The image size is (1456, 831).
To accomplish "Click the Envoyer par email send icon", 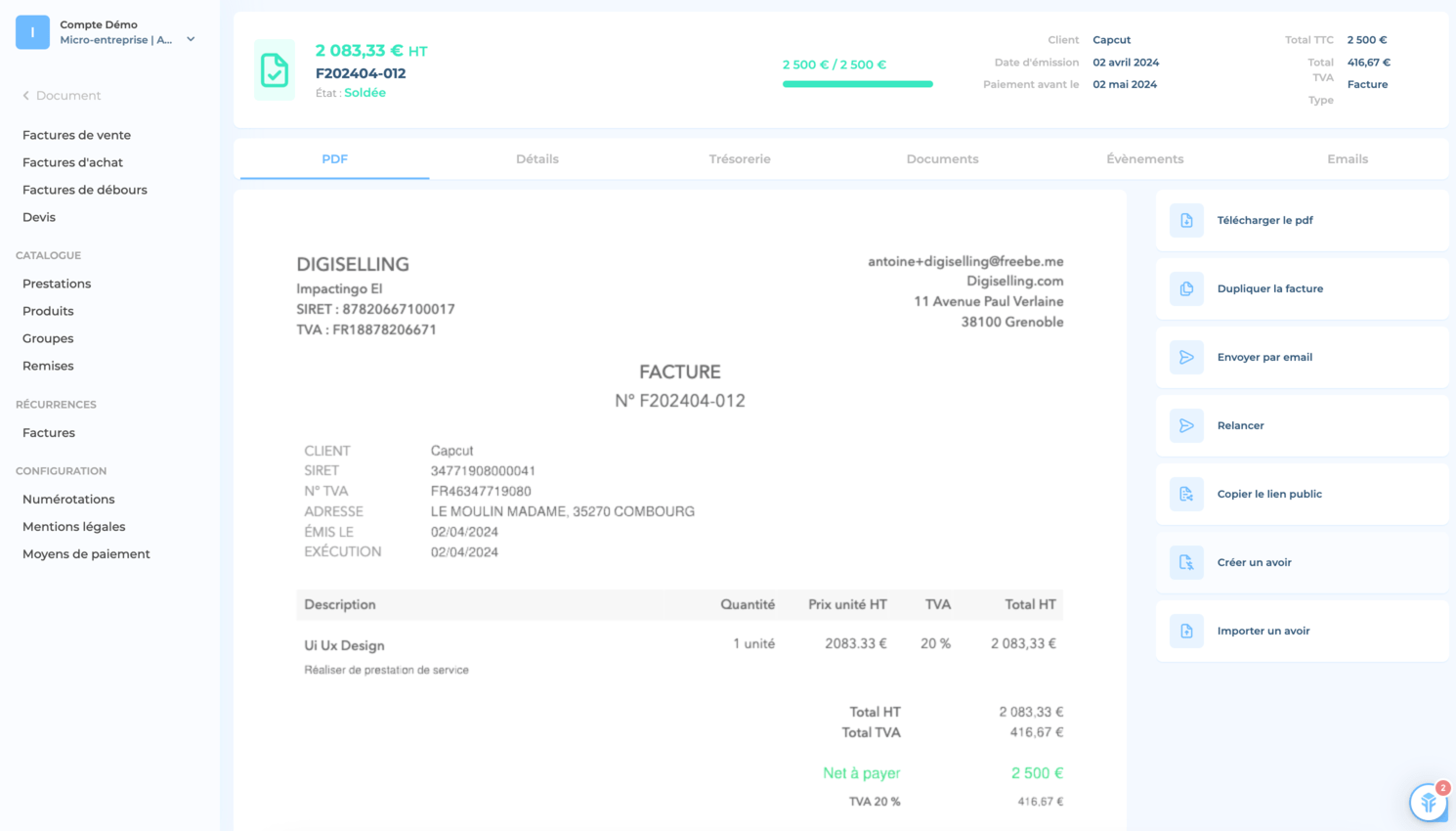I will [x=1186, y=357].
